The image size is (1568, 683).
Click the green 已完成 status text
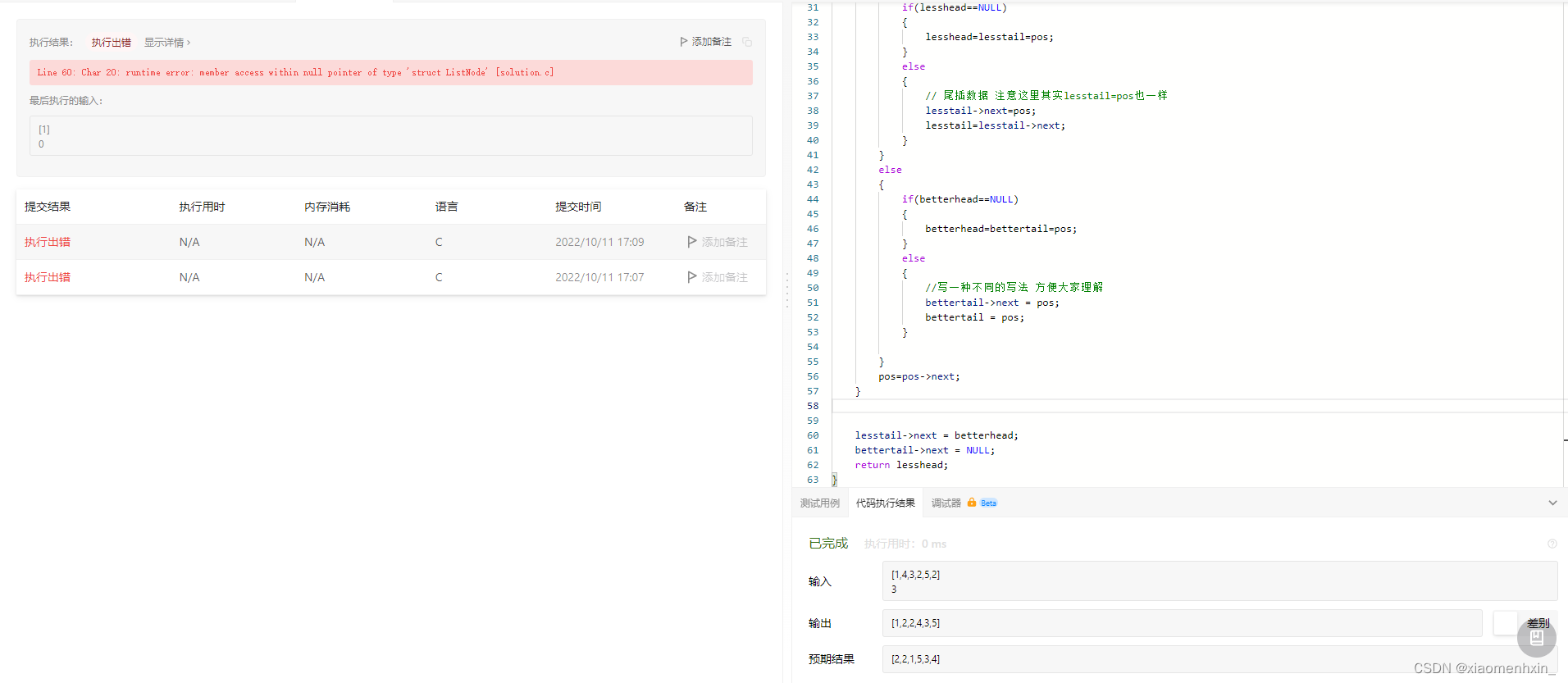click(828, 544)
